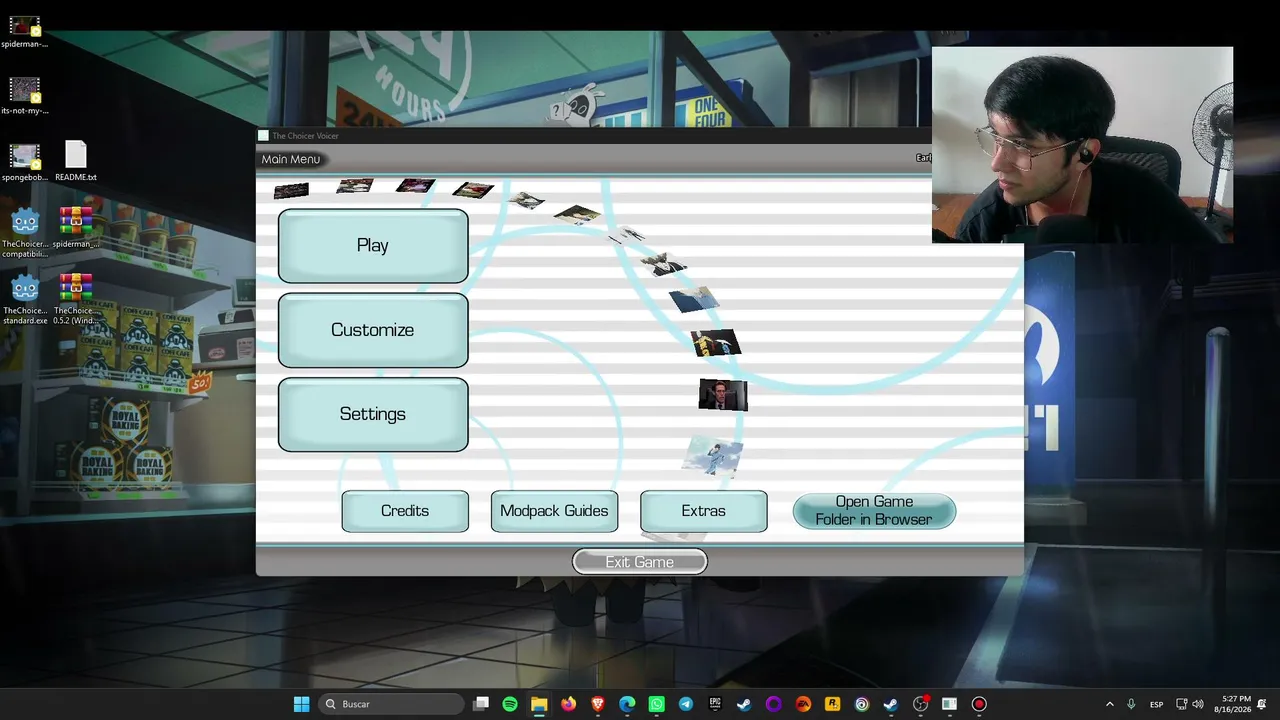Start the game with the Play button
This screenshot has height=720, width=1280.
coord(373,246)
